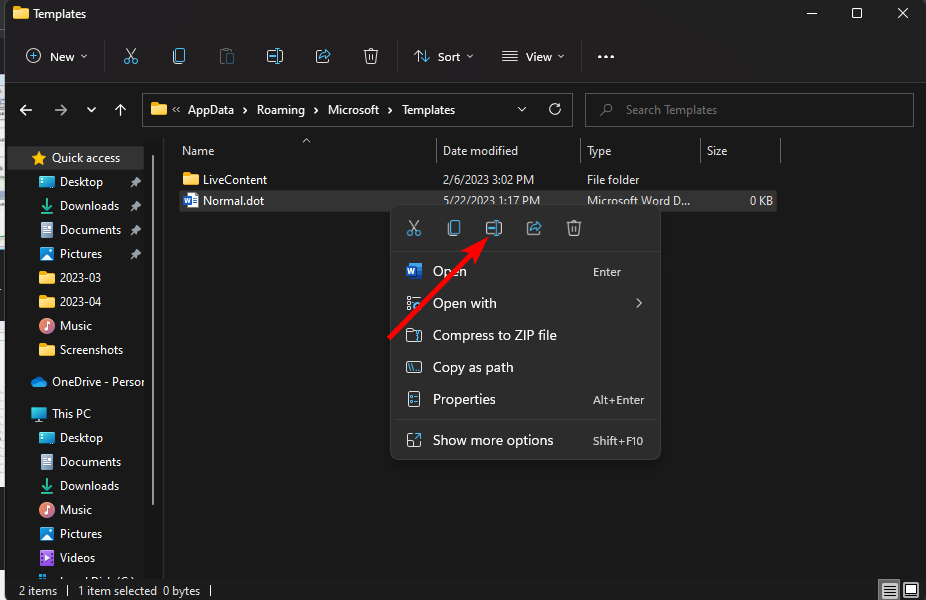Refresh the Templates folder view
The image size is (926, 600).
[555, 109]
